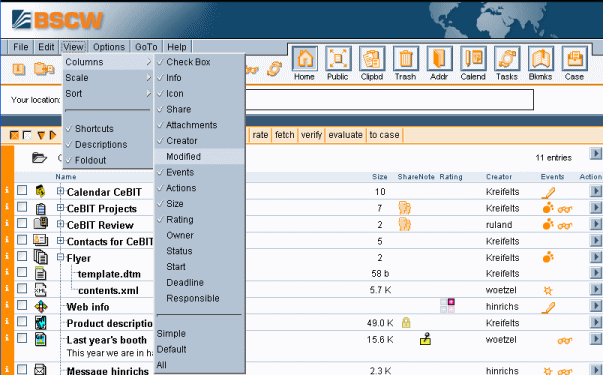Screen dimensions: 603x375
Task: Click the rating icon in Web info row
Action: click(x=447, y=306)
